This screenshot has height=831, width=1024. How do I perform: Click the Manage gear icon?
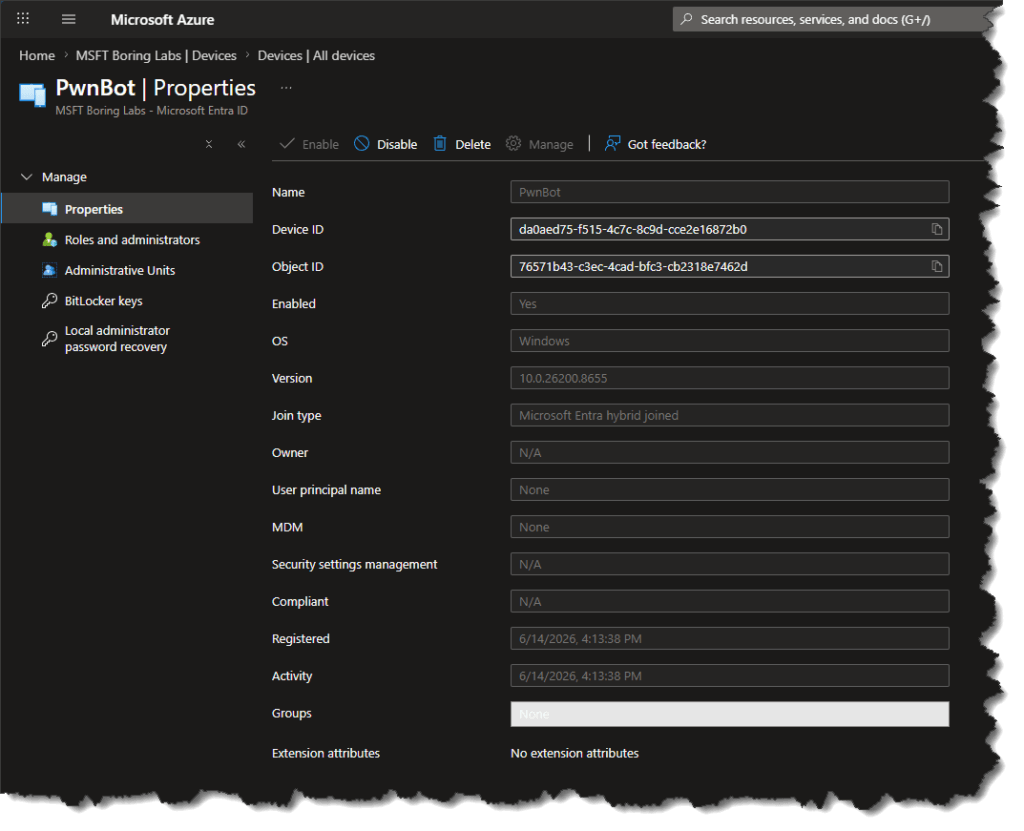tap(513, 143)
